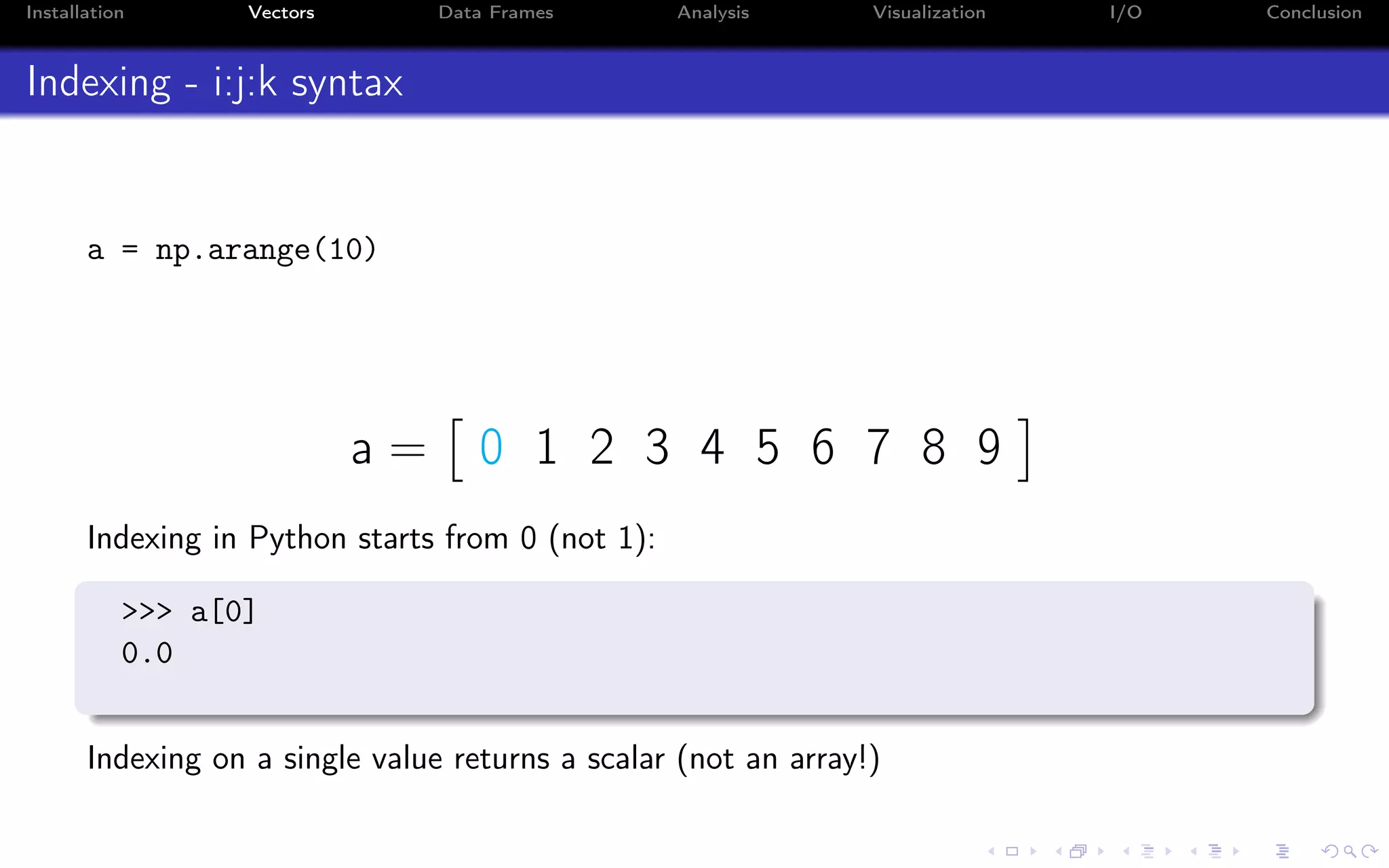Viewport: 1389px width, 868px height.
Task: Click '>>> a[0]' in the code block
Action: click(188, 612)
